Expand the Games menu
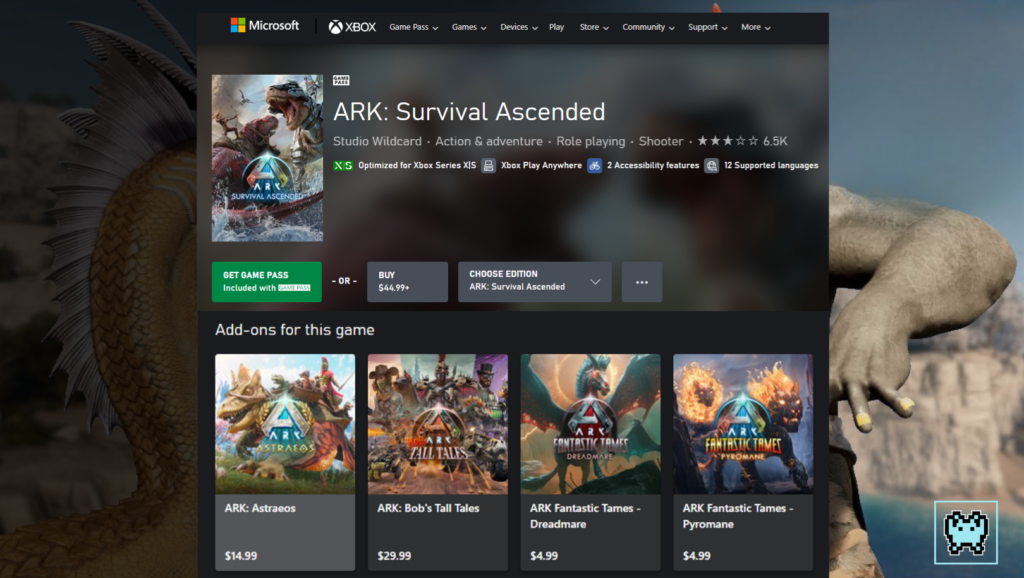The height and width of the screenshot is (578, 1024). coord(469,27)
